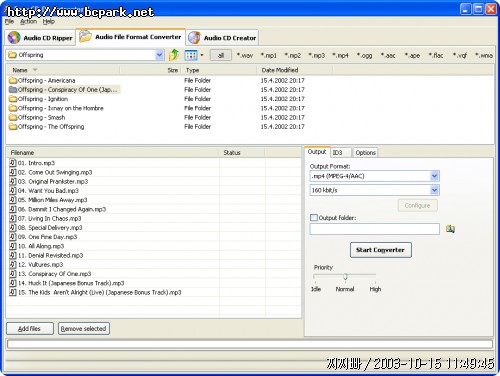Select Offspring - Conspiracy Of One folder row
The image size is (500, 376).
64,90
